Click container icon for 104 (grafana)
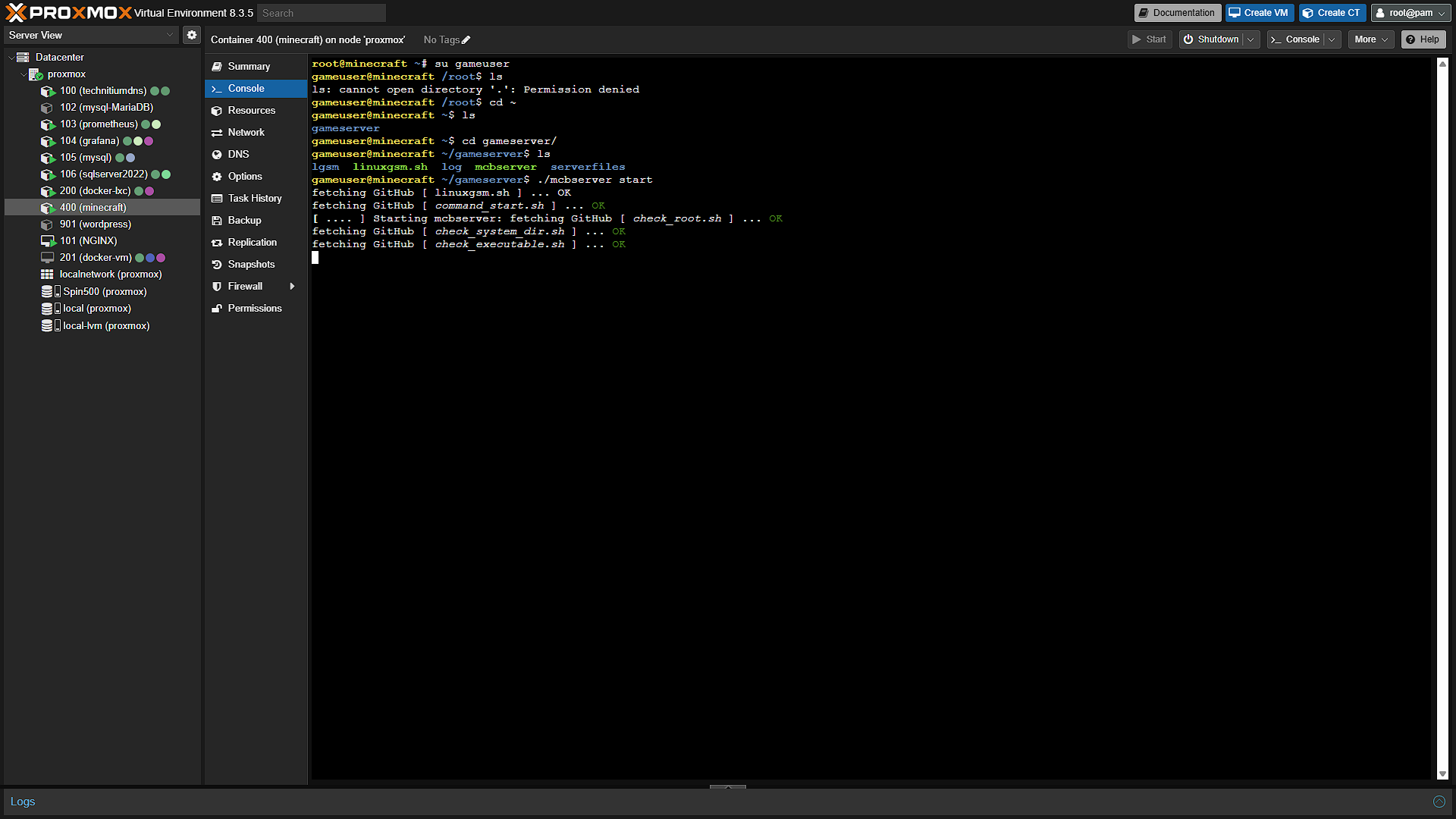Viewport: 1456px width, 819px height. pos(48,141)
